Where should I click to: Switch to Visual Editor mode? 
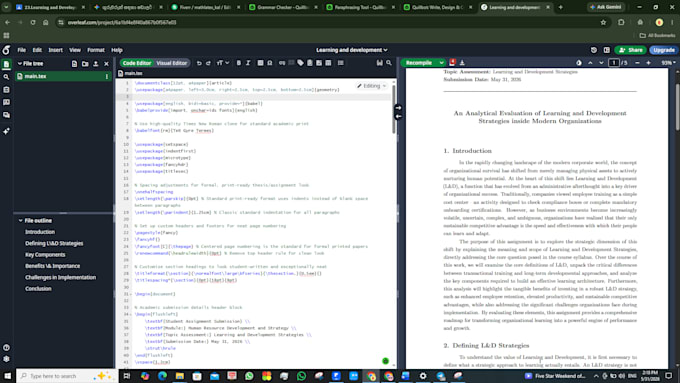(x=172, y=63)
